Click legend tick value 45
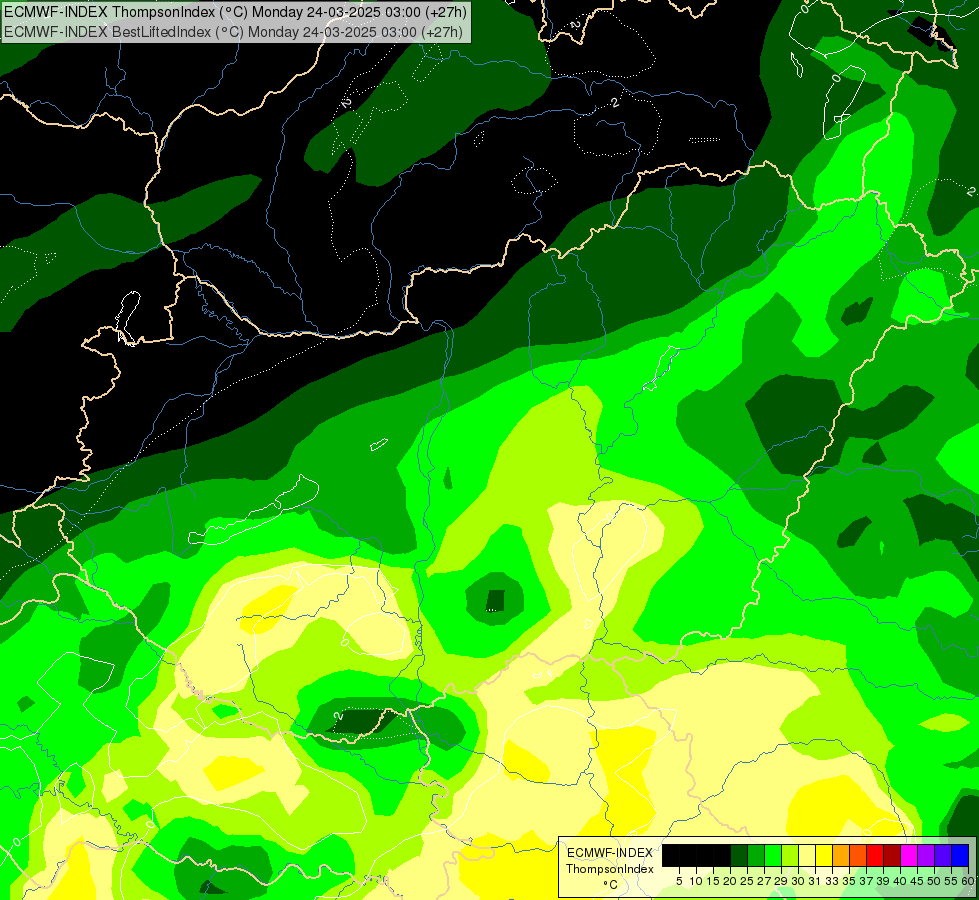979x900 pixels. coord(917,881)
